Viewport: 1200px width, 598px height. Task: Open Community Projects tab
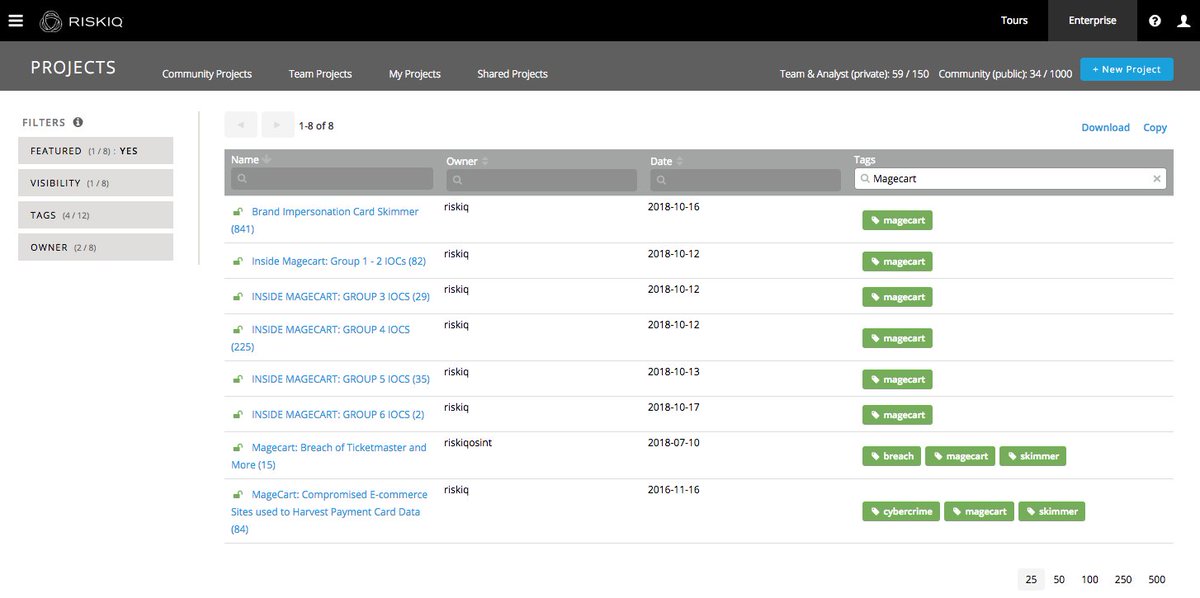(x=207, y=74)
